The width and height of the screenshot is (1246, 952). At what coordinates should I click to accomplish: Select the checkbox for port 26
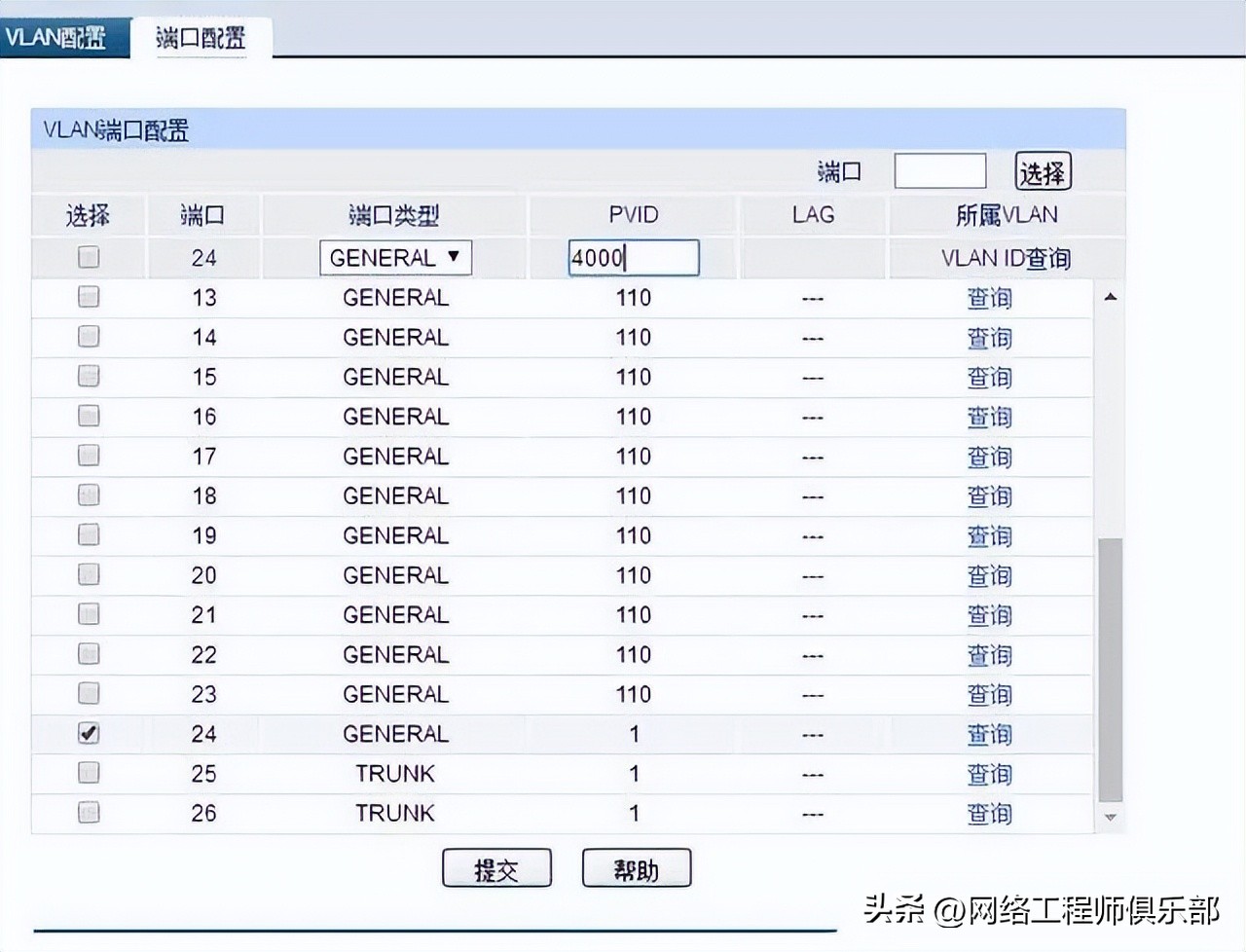coord(88,813)
